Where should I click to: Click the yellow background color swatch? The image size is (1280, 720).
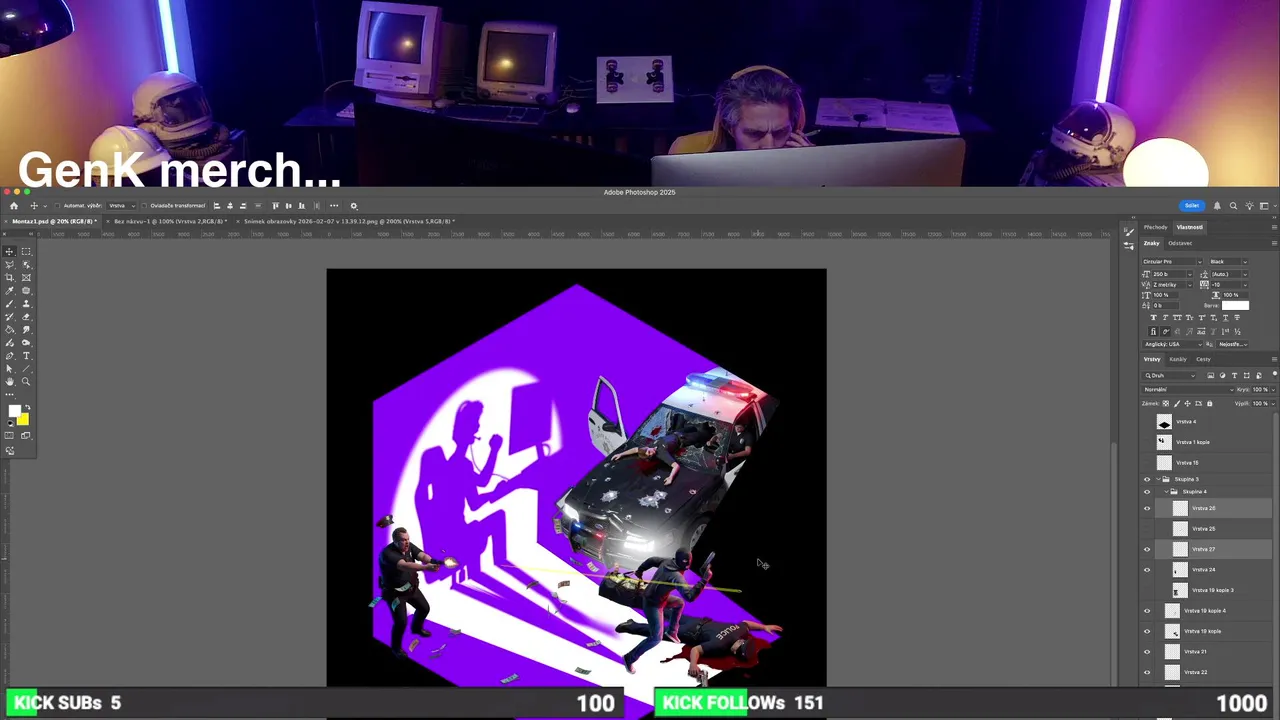coord(23,419)
